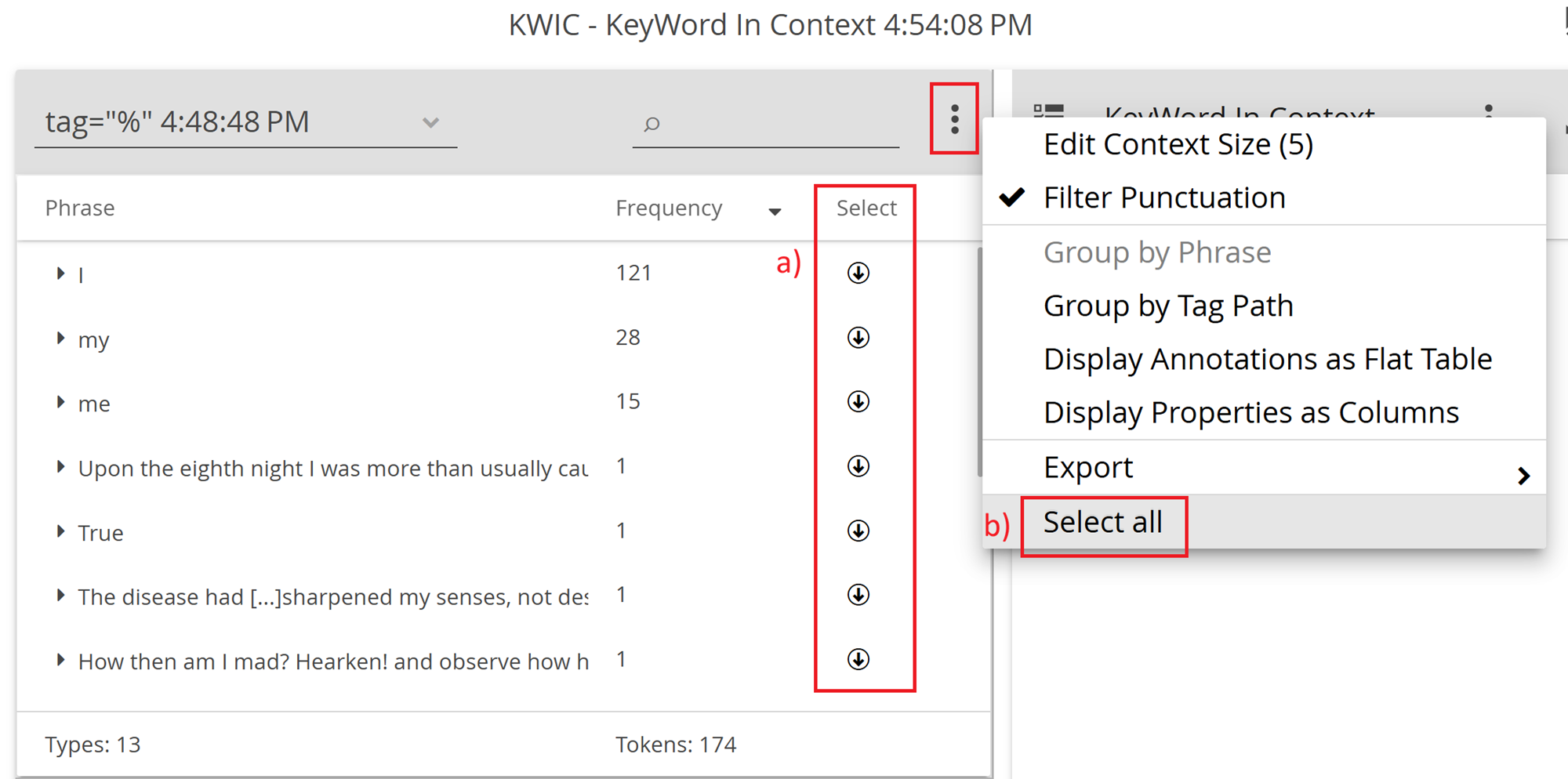1568x779 pixels.
Task: Uncheck Filter Punctuation
Action: pos(1165,197)
